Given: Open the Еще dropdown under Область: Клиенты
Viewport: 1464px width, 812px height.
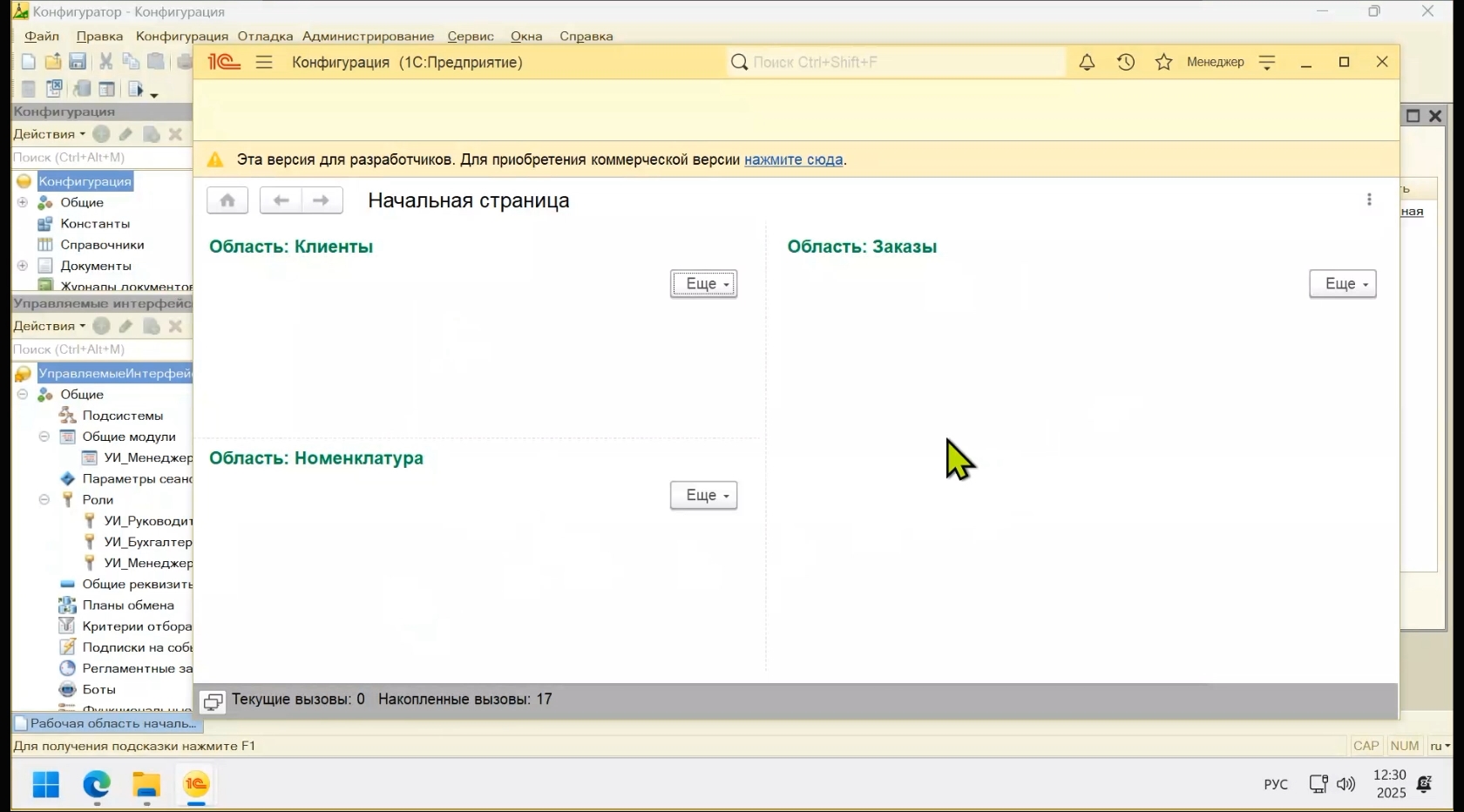Looking at the screenshot, I should pos(704,284).
